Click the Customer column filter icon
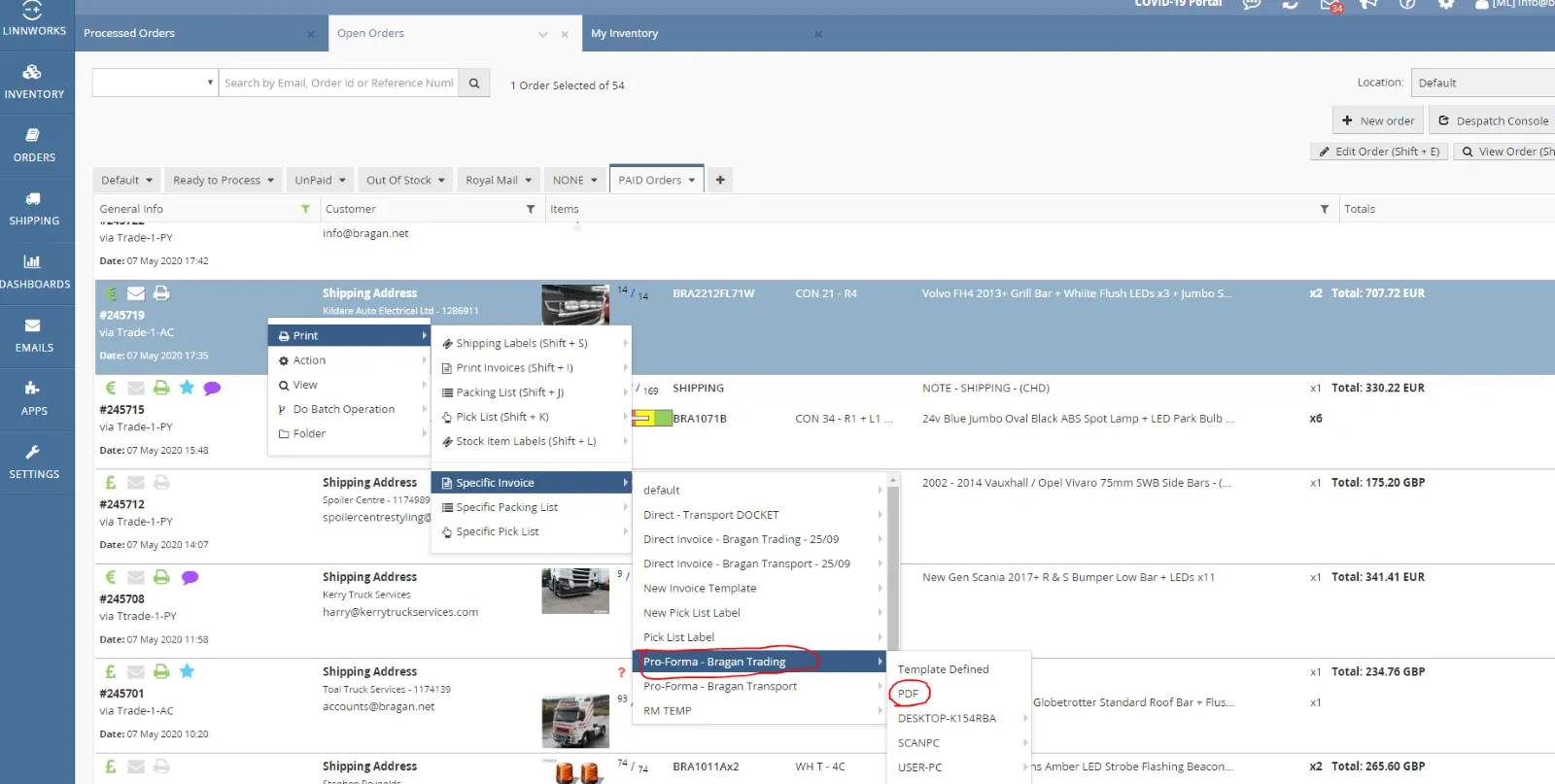The image size is (1555, 784). 531,209
